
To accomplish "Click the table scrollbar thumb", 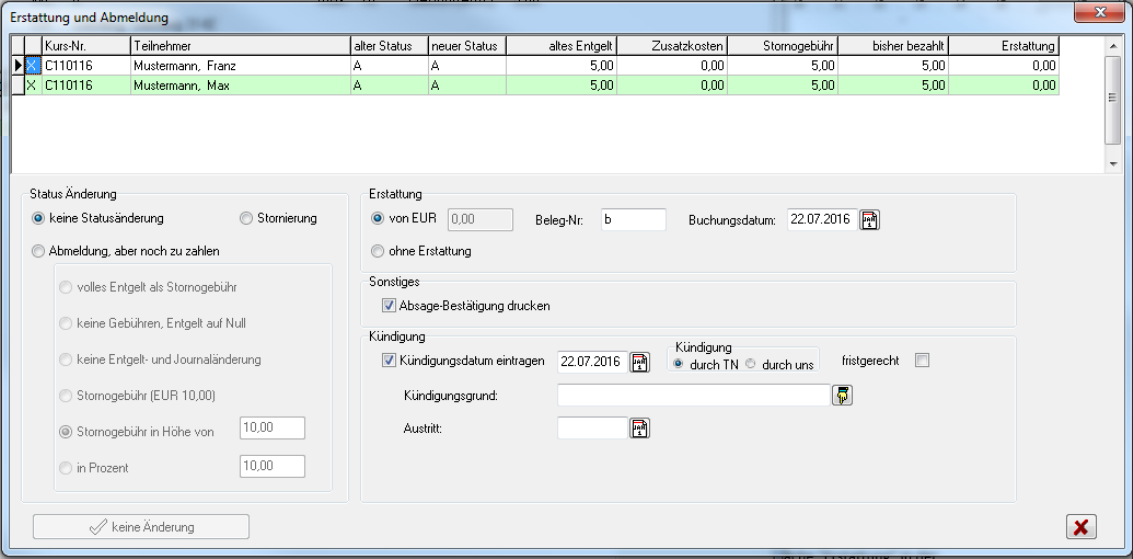I will pos(1113,99).
